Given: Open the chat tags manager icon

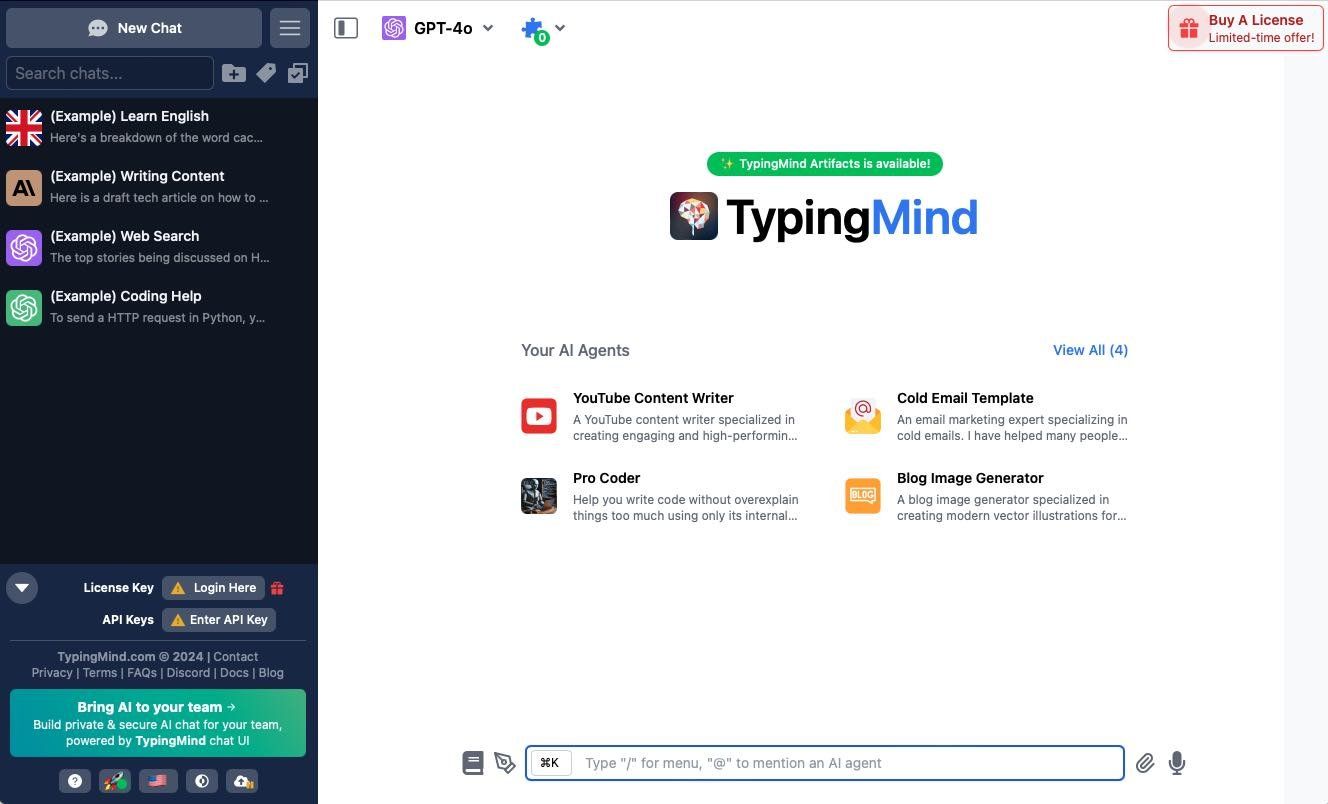Looking at the screenshot, I should (x=266, y=73).
